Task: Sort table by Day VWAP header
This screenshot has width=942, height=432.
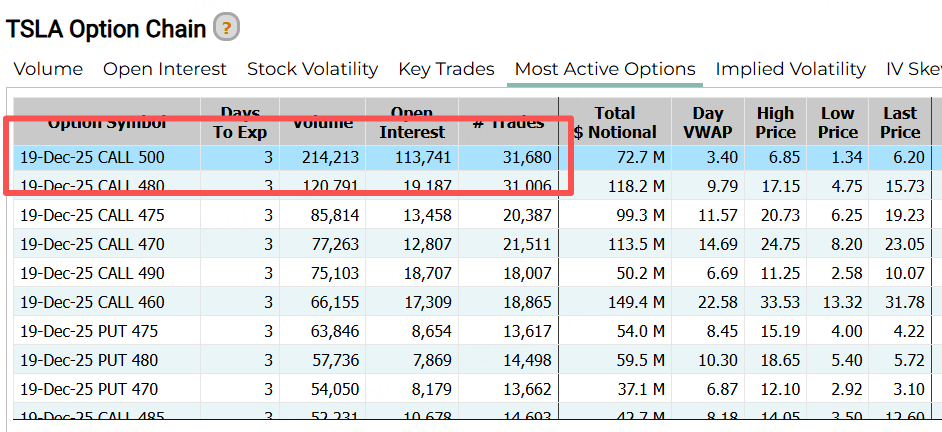Action: [x=706, y=123]
